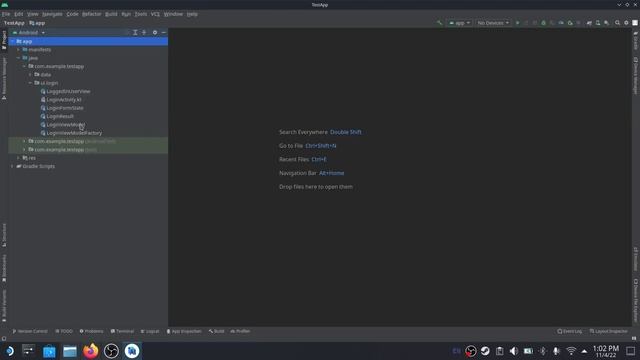Click the Project panel options gear

point(155,32)
